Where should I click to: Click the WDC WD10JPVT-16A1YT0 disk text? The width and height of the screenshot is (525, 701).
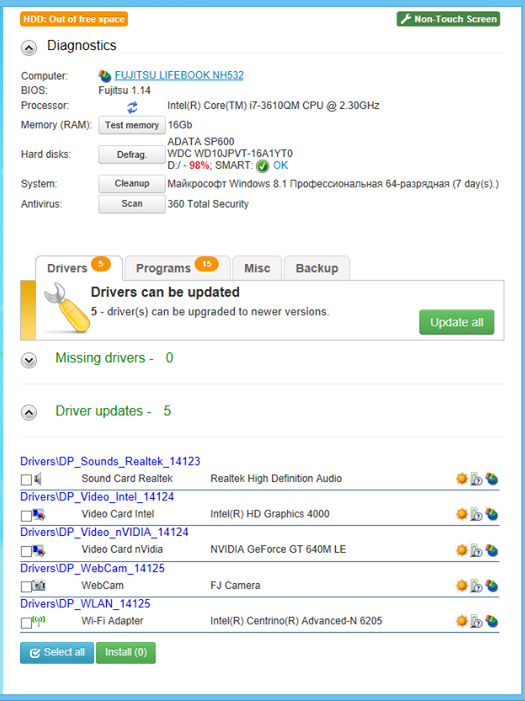[x=230, y=154]
